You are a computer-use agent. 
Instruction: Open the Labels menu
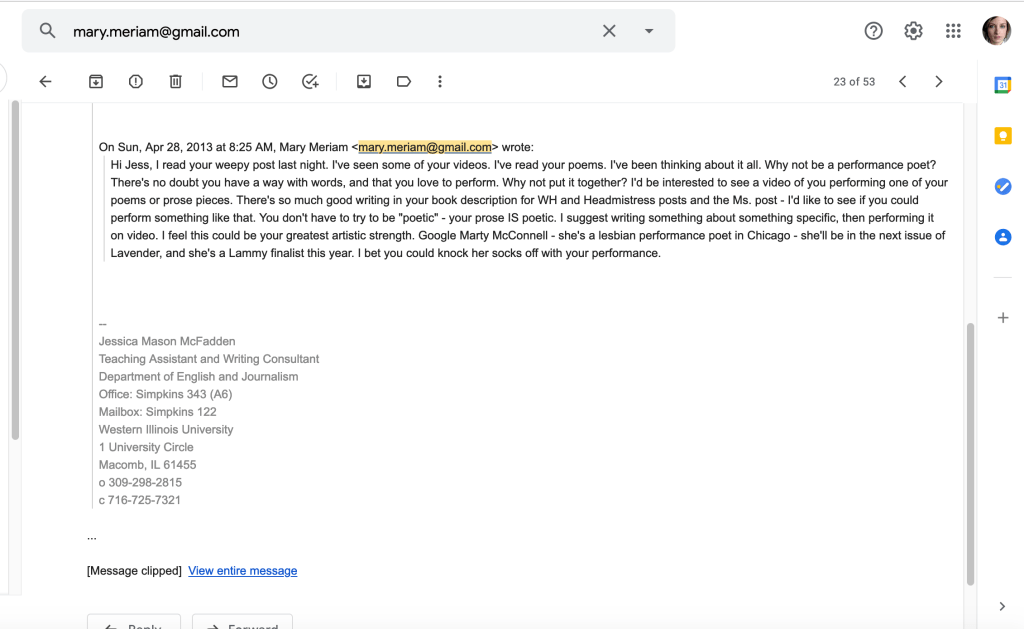click(404, 82)
